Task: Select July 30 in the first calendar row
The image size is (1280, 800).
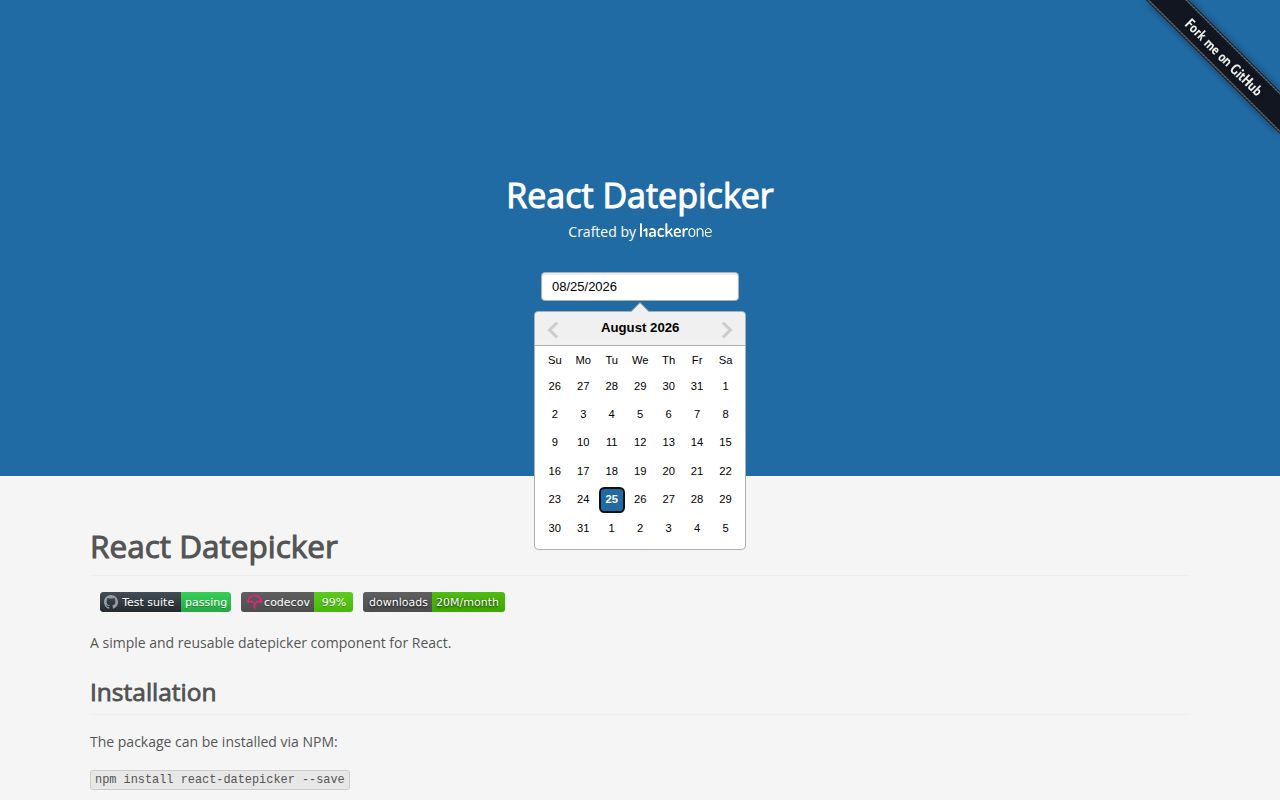Action: tap(669, 386)
